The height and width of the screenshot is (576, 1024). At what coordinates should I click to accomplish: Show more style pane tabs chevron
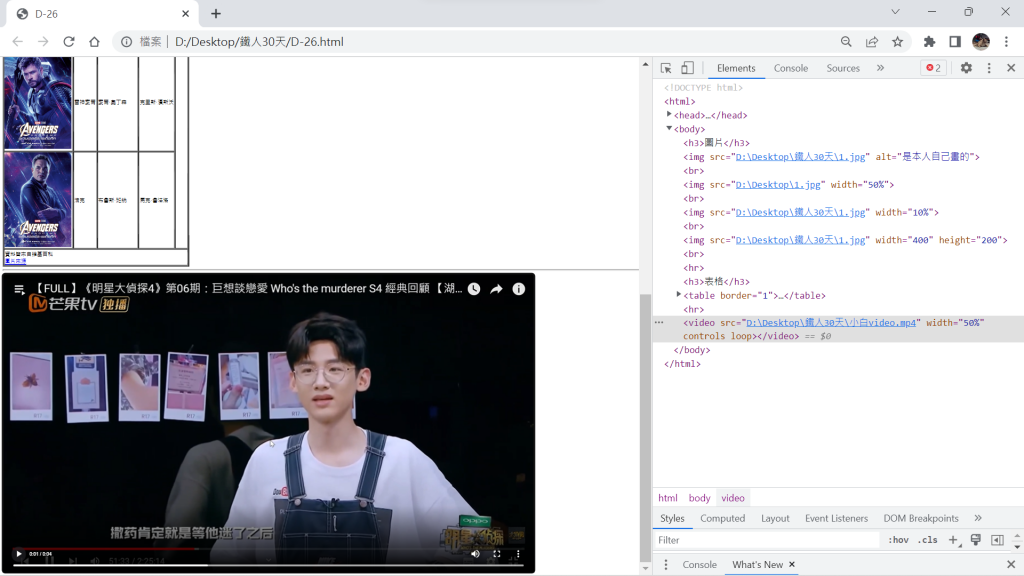(978, 518)
